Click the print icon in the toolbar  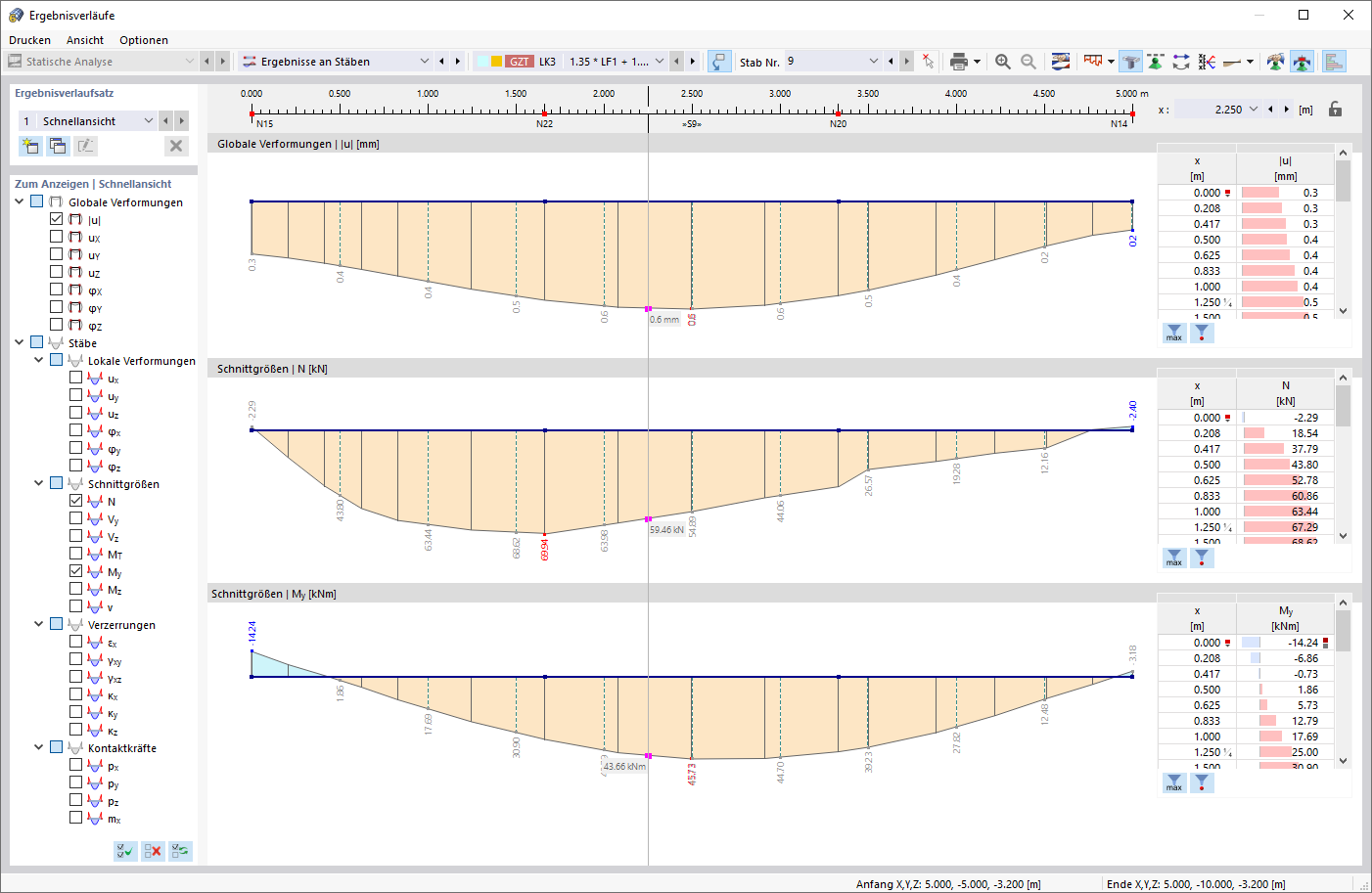[958, 62]
